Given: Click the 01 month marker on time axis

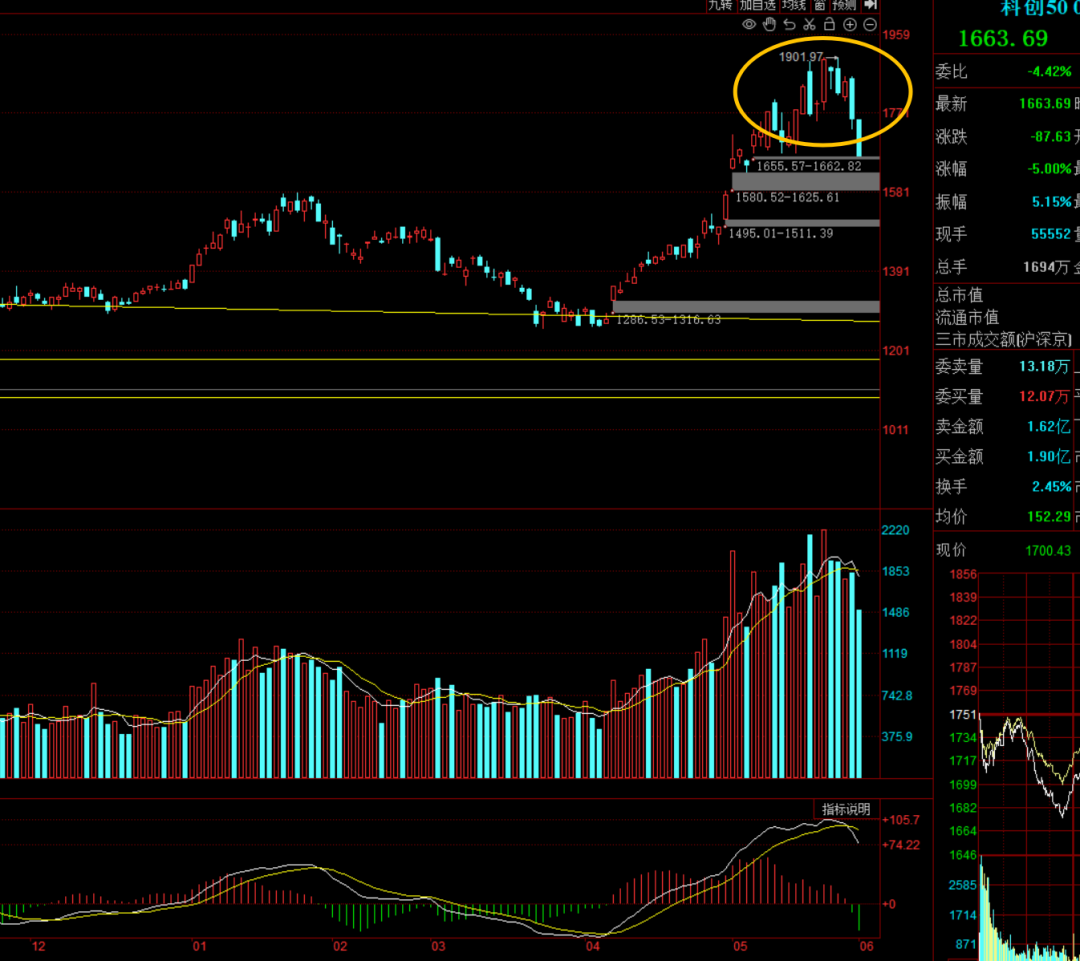Looking at the screenshot, I should [199, 946].
